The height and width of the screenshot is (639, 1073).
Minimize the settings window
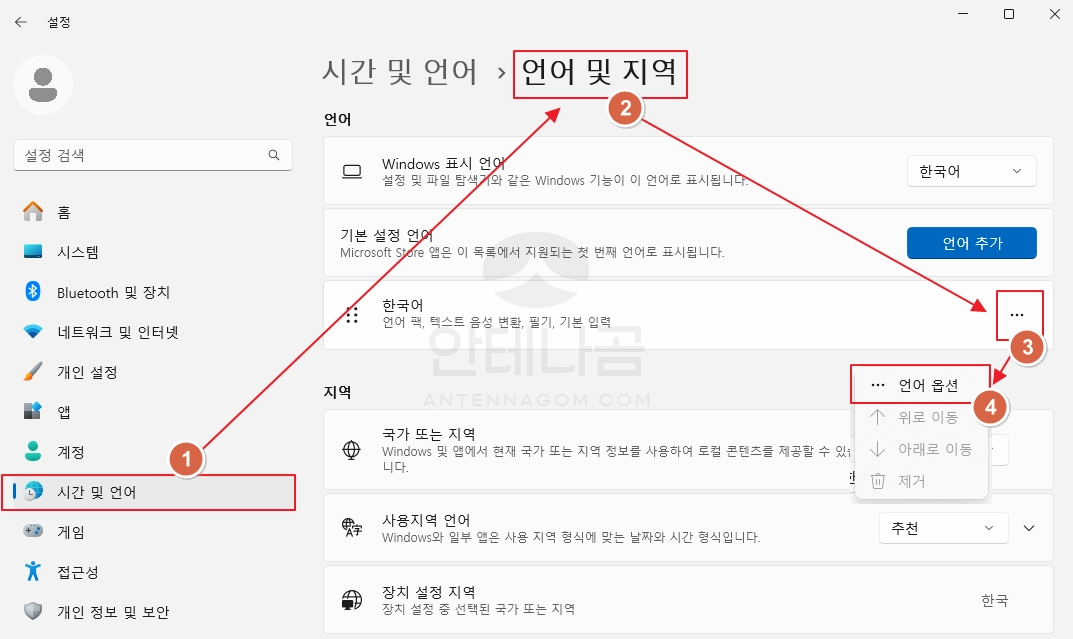(963, 14)
